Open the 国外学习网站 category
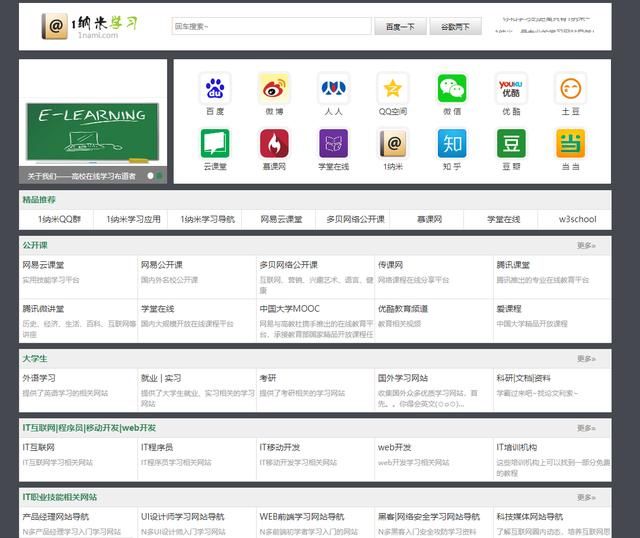Viewport: 640px width, 538px height. (403, 378)
